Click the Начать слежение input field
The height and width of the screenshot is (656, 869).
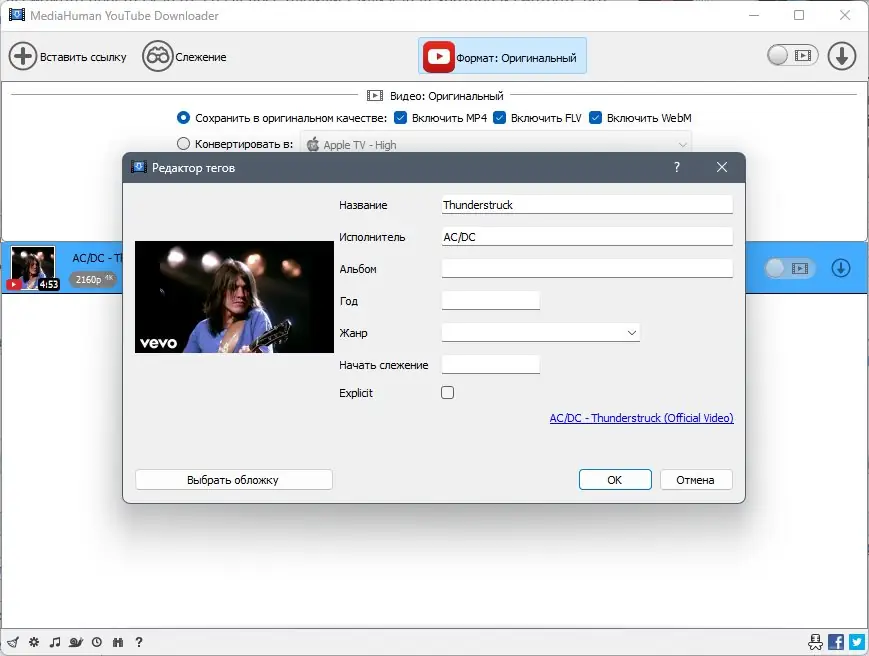click(490, 365)
